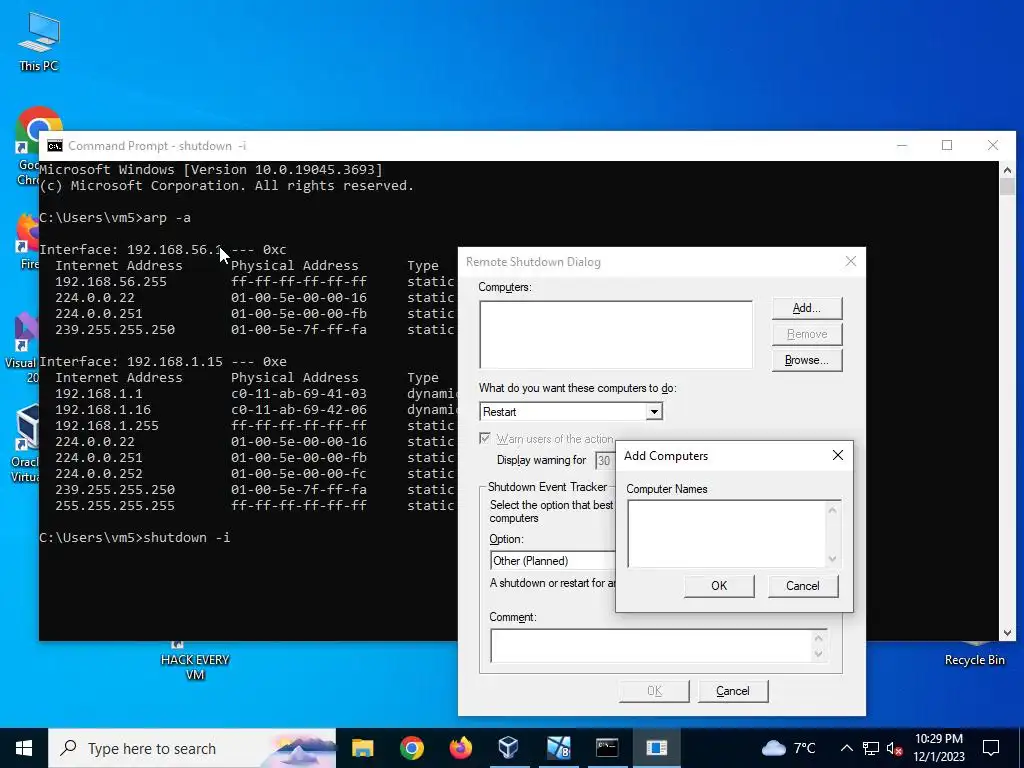Click into the Computer Names text box
Screen dimensions: 1024x768
click(x=726, y=534)
